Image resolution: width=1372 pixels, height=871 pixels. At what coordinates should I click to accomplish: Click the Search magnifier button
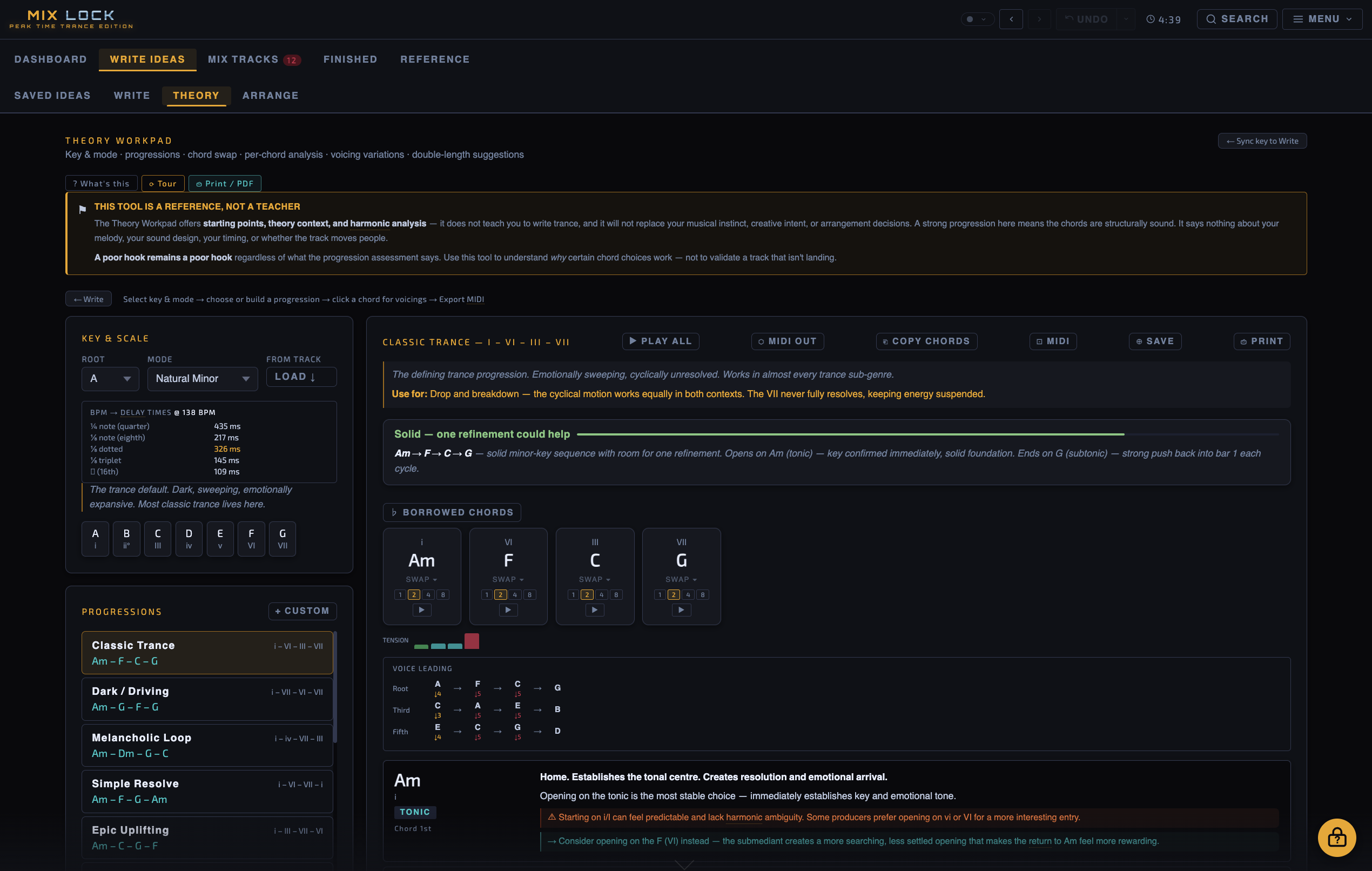(x=1236, y=19)
